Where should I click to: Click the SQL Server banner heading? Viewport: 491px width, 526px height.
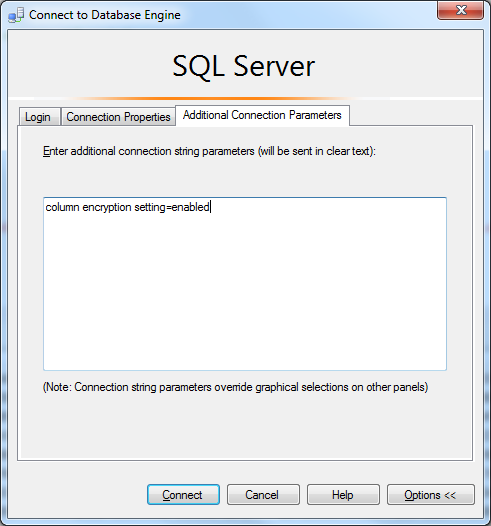click(x=244, y=66)
